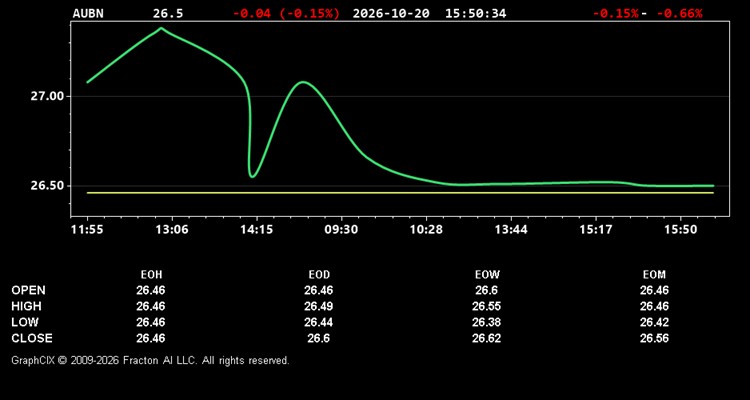Click the 13:44 time axis label
Viewport: 750px width, 400px height.
(x=511, y=230)
